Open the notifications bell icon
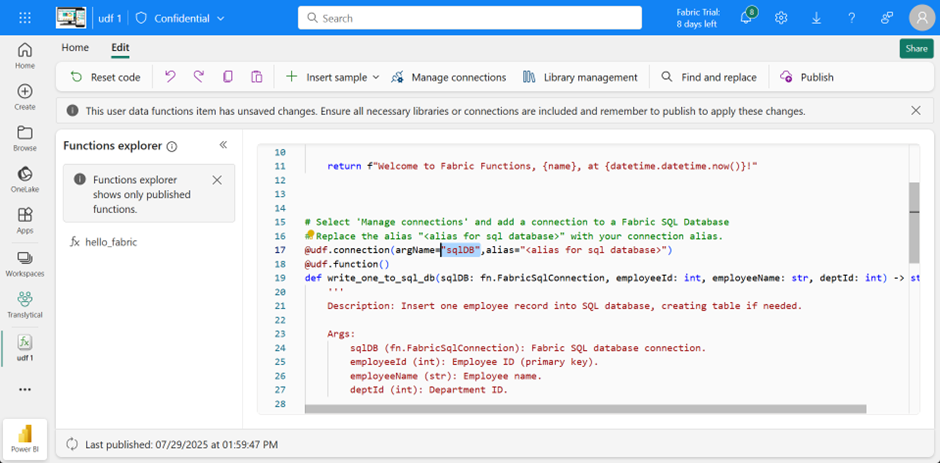Screen dimensions: 940x463 click(x=746, y=18)
